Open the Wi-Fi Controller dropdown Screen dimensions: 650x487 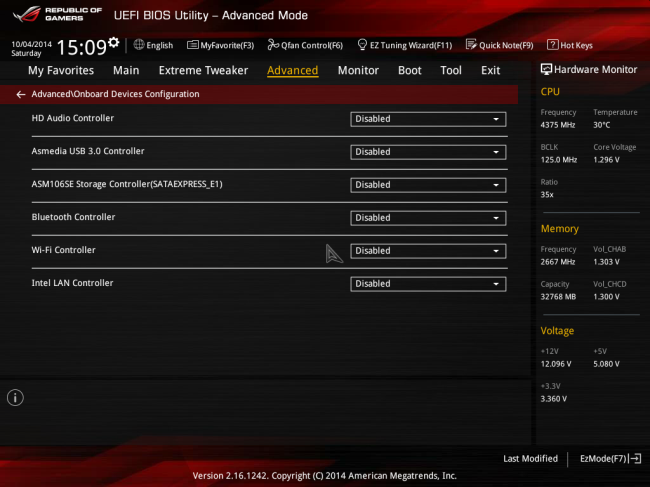click(427, 251)
